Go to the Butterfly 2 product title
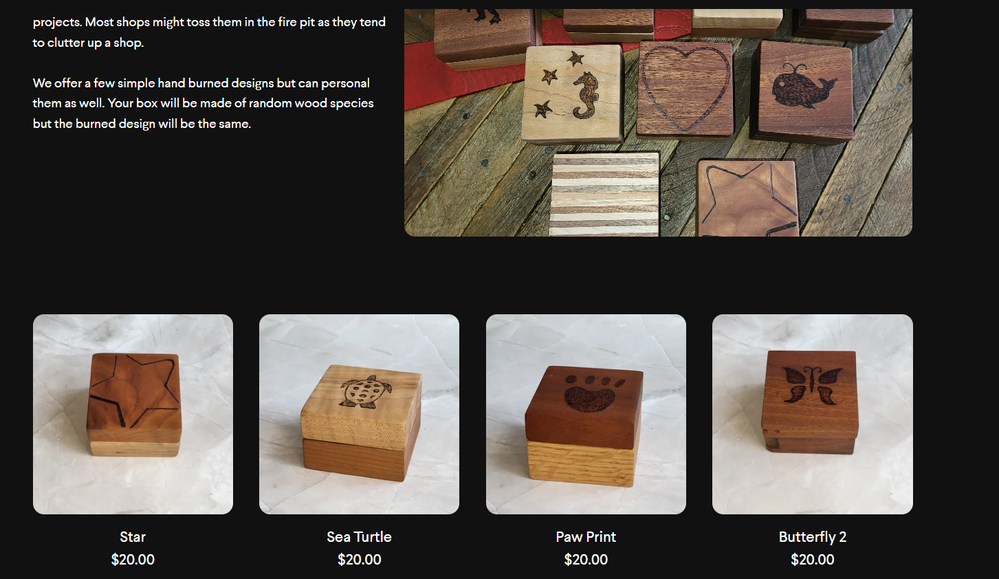 (x=812, y=537)
